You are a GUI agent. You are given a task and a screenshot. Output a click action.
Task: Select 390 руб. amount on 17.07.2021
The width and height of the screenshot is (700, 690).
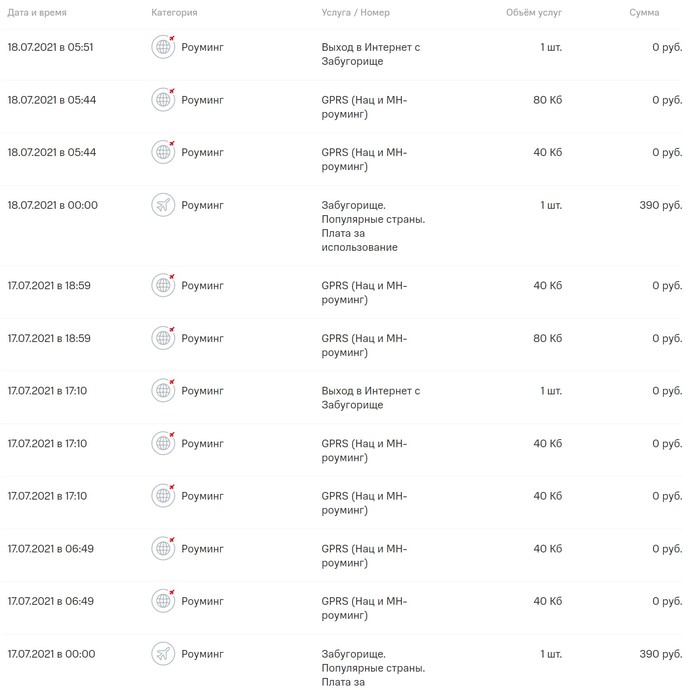click(661, 654)
